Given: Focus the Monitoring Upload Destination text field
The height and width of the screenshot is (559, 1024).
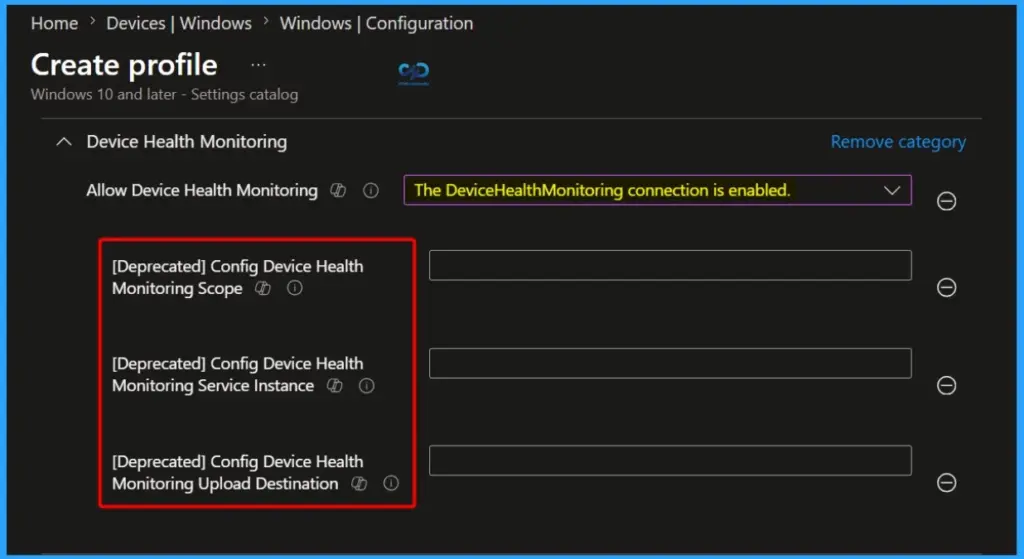Looking at the screenshot, I should click(x=670, y=460).
